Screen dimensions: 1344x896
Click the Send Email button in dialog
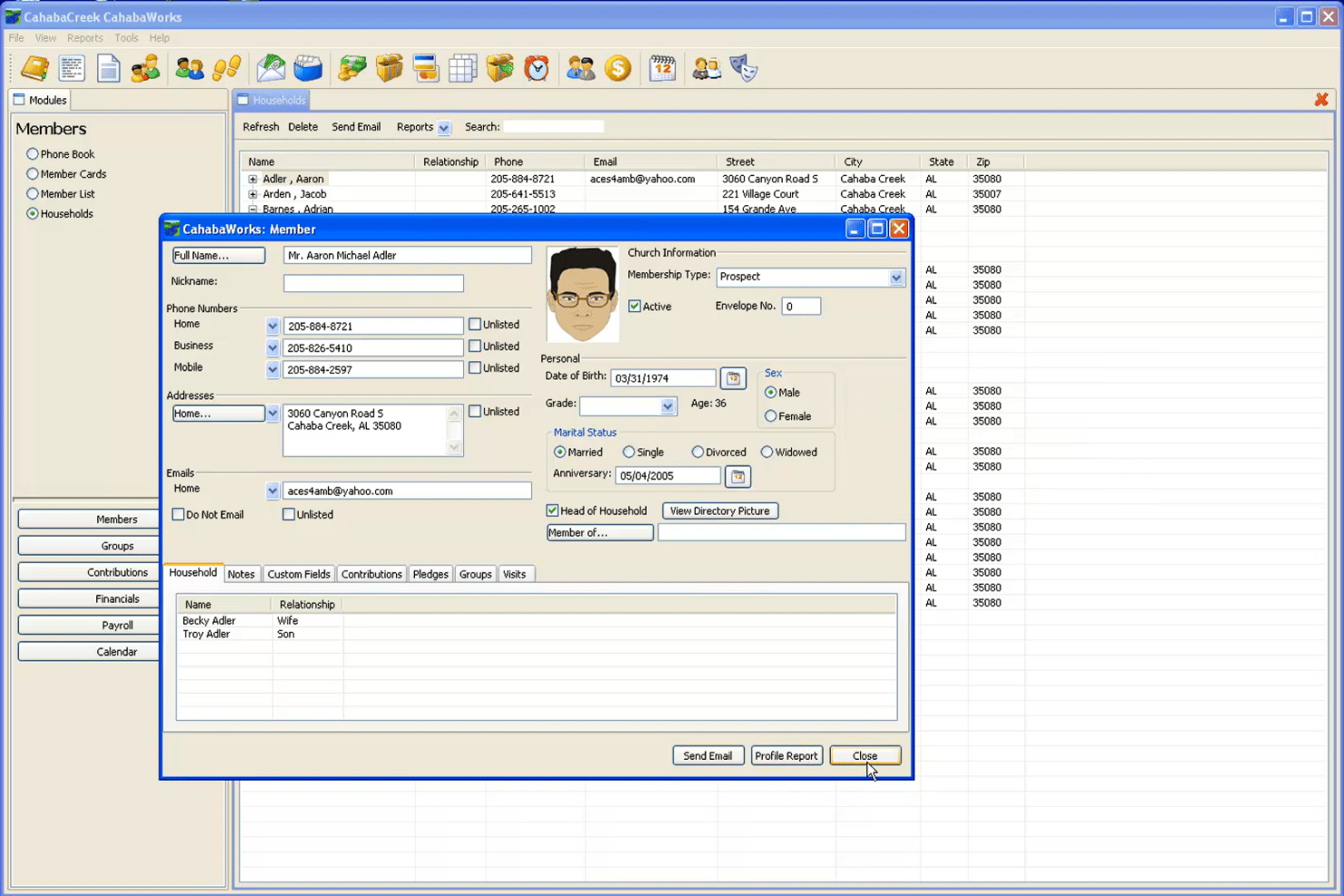tap(708, 755)
